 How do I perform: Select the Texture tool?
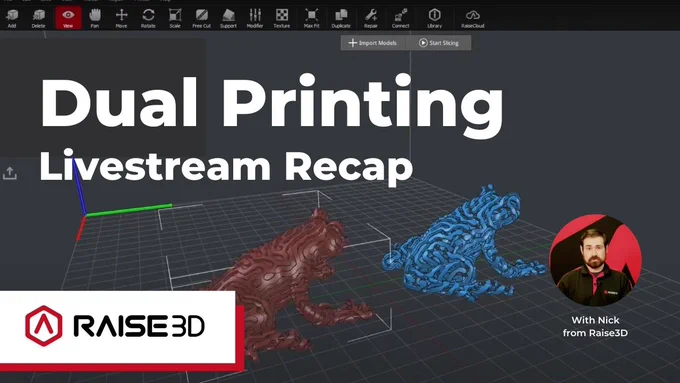pos(281,18)
